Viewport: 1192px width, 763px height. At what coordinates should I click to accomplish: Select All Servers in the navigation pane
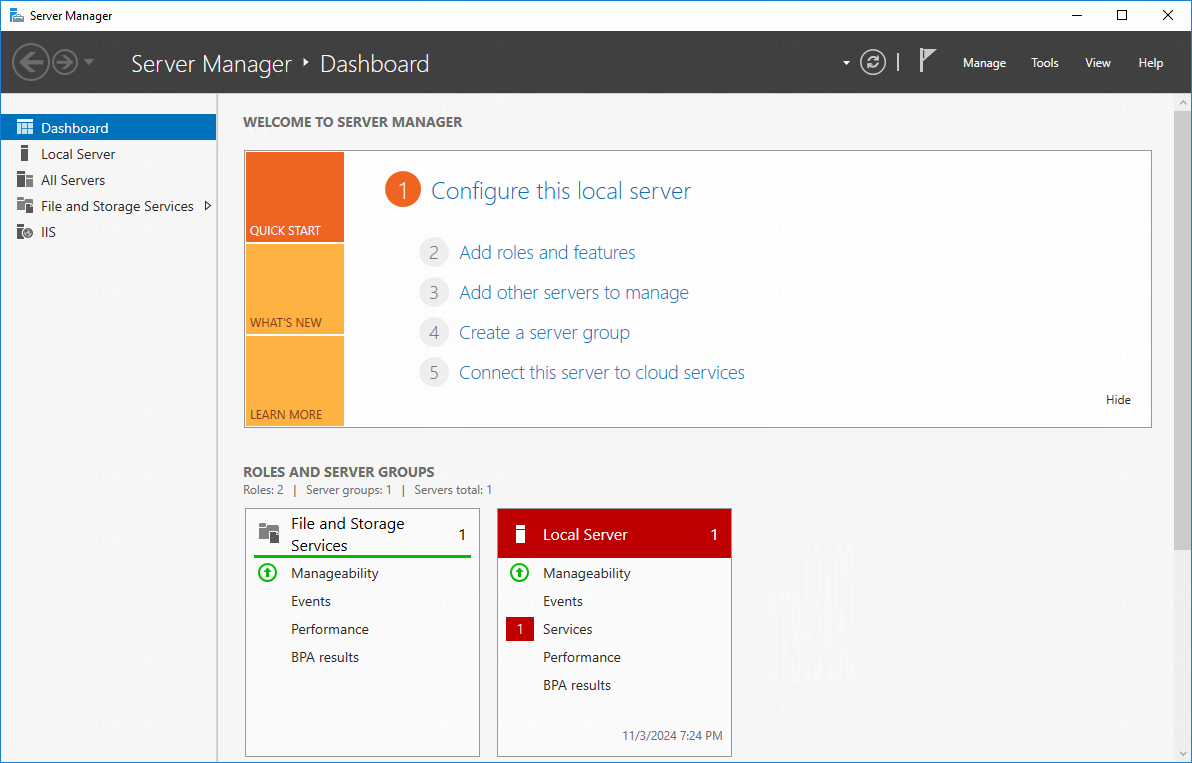109,179
